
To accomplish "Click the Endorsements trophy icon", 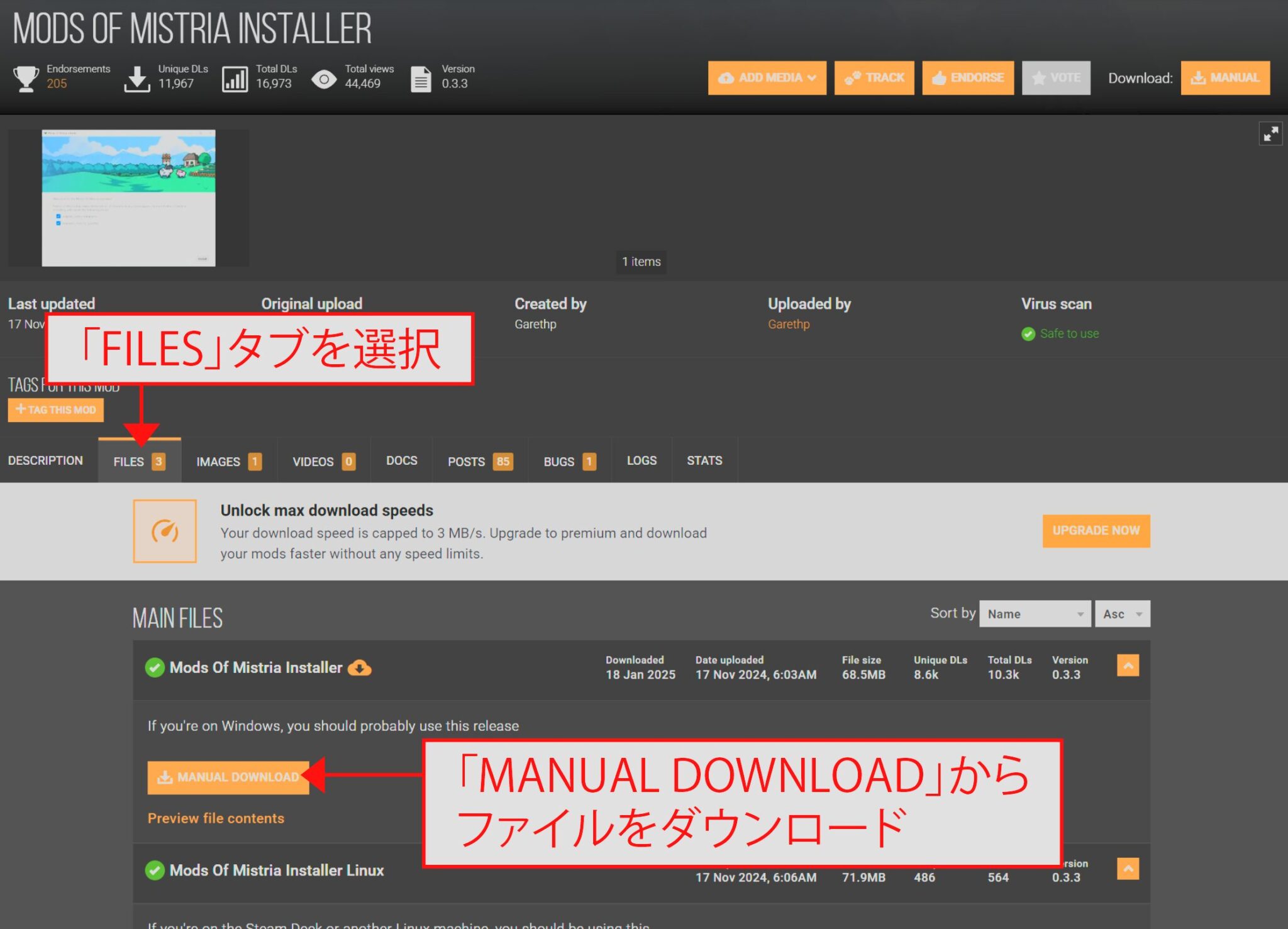I will pyautogui.click(x=25, y=78).
